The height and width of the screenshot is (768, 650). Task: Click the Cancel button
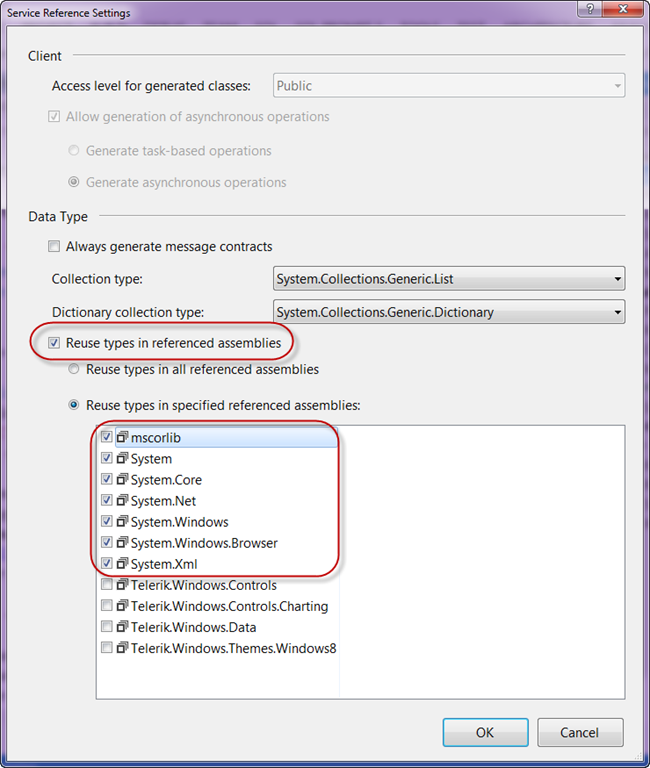(x=579, y=732)
